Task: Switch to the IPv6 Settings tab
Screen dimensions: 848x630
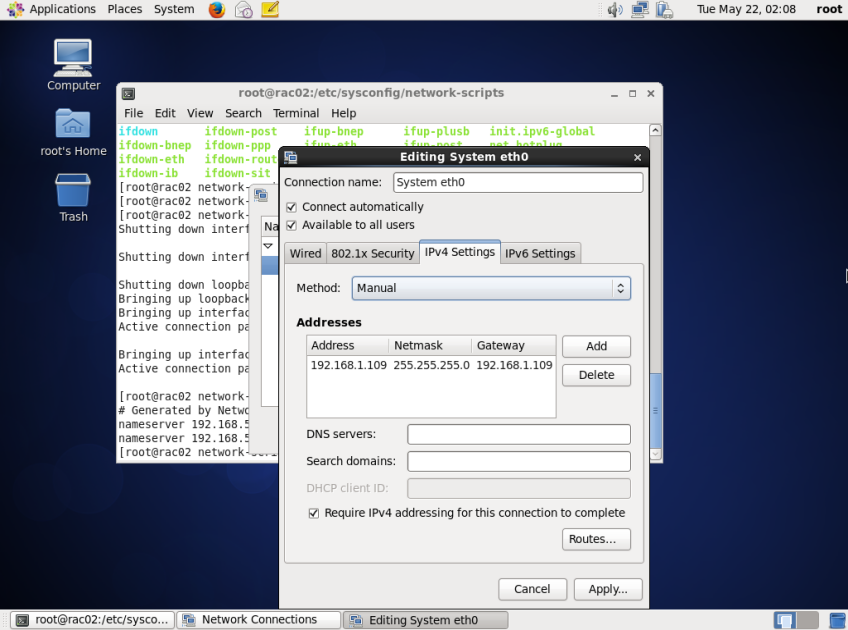Action: [x=540, y=253]
